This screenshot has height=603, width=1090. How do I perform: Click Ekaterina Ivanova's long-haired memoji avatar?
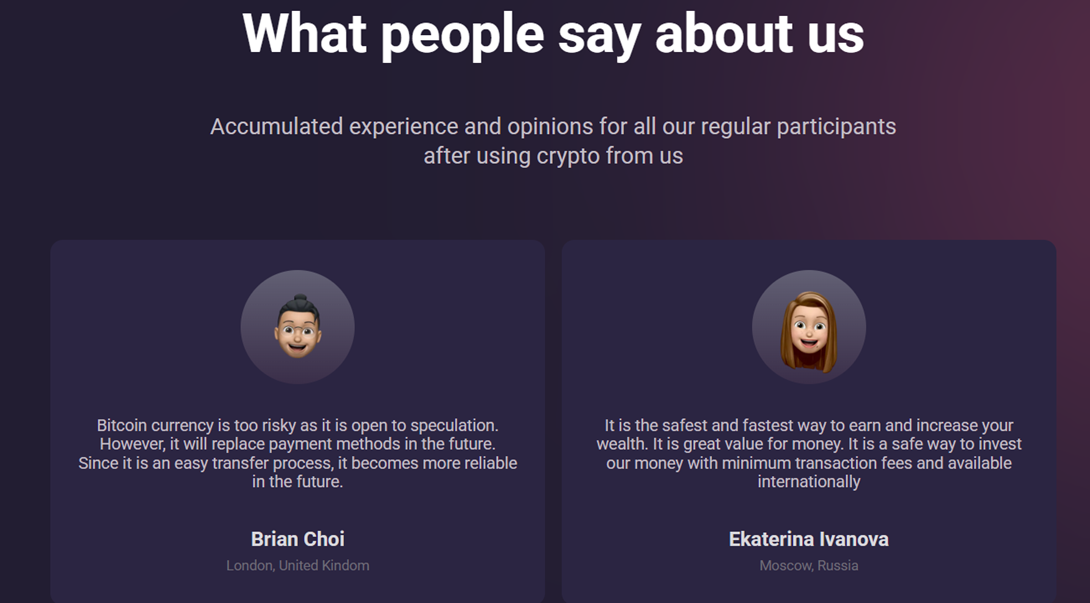coord(809,327)
